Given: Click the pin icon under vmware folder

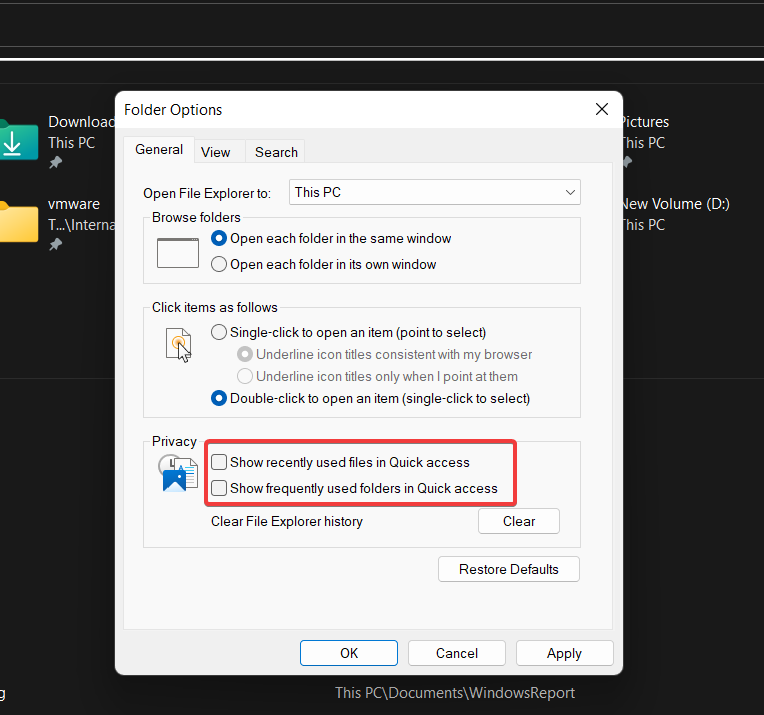Looking at the screenshot, I should click(x=56, y=244).
